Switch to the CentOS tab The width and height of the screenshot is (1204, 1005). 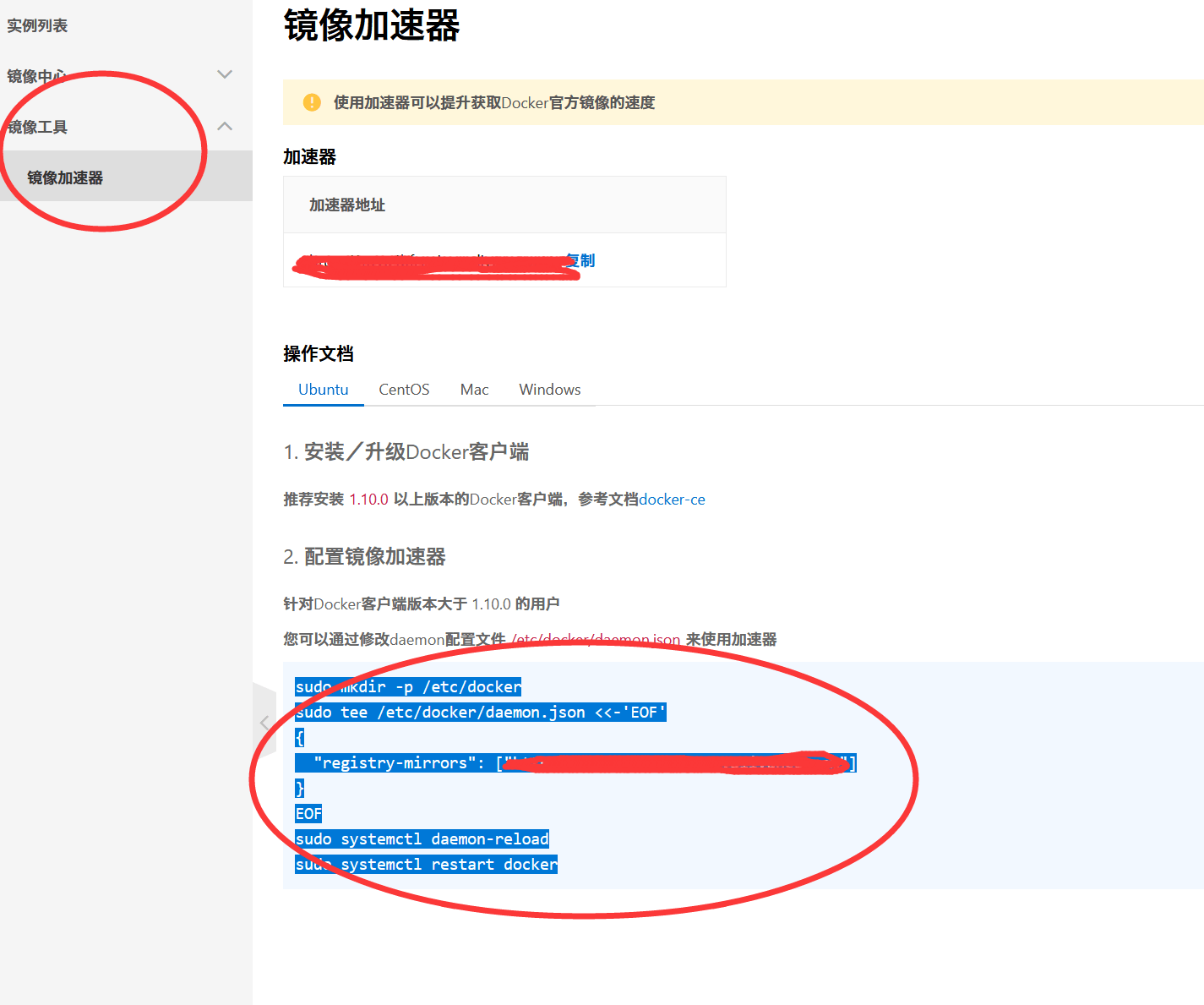pos(404,389)
